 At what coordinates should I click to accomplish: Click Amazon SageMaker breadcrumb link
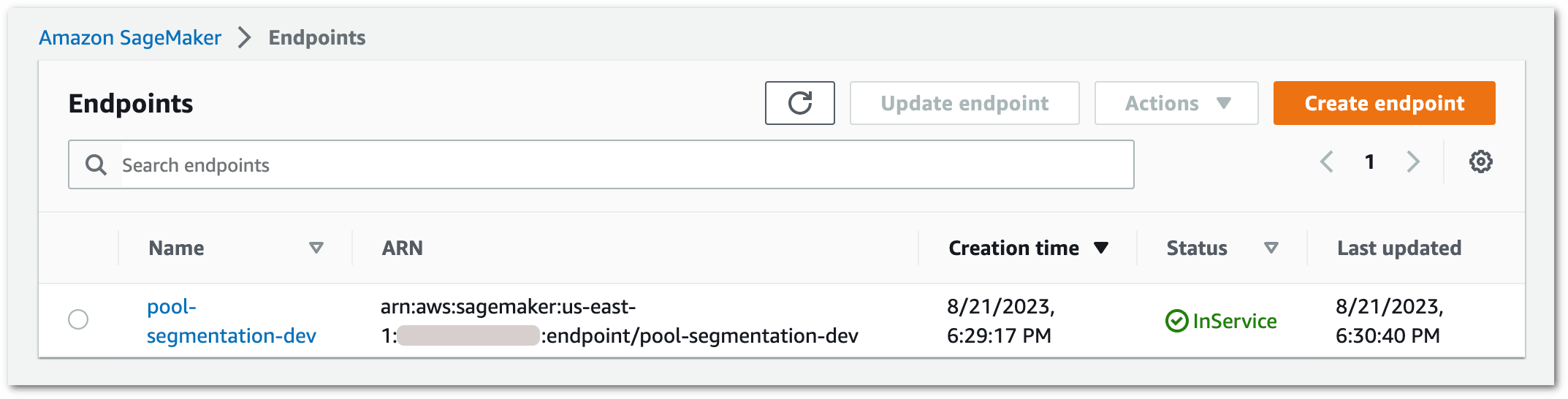click(x=130, y=37)
